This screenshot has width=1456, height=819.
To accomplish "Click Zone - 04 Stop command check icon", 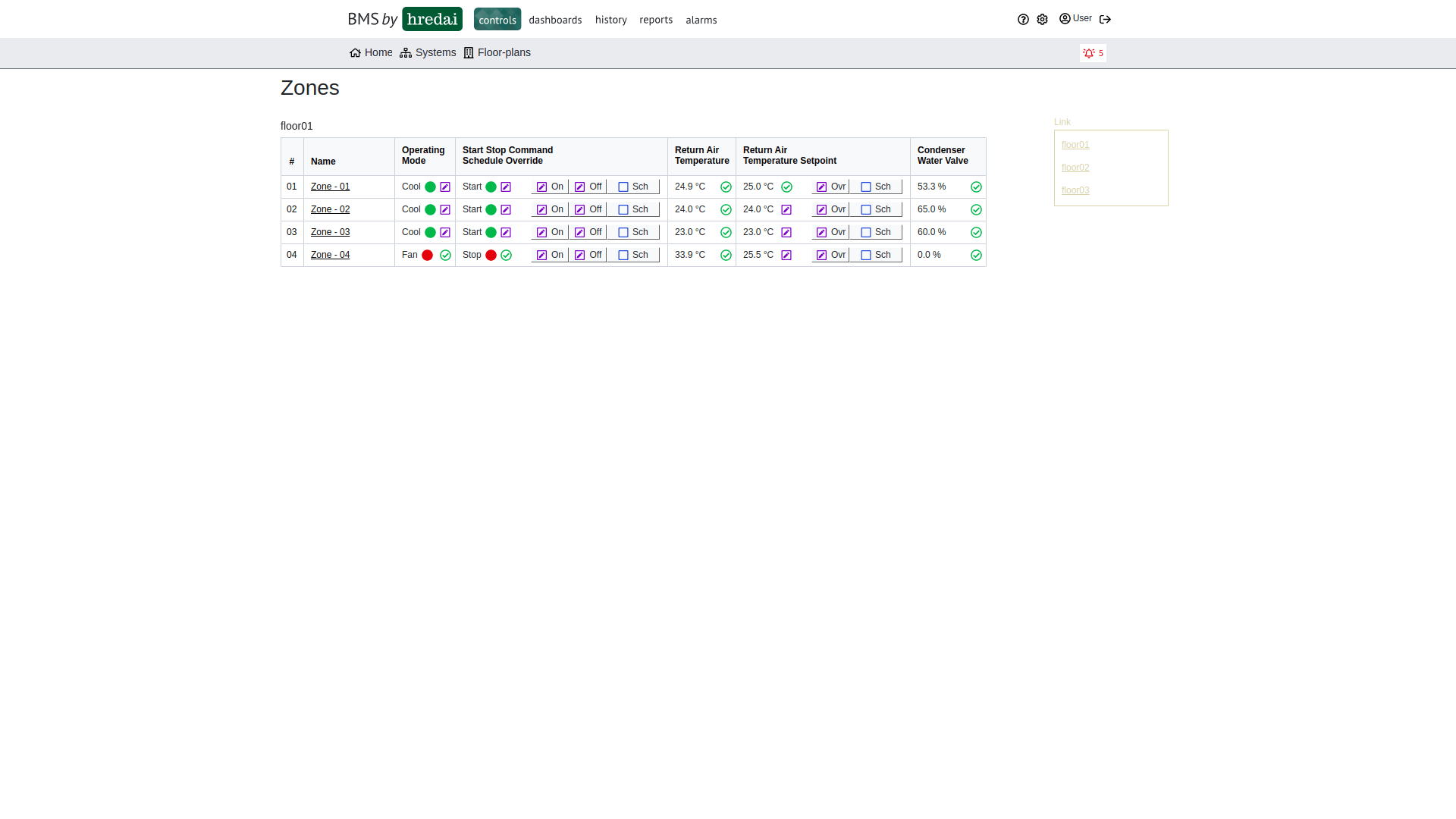I will (506, 256).
